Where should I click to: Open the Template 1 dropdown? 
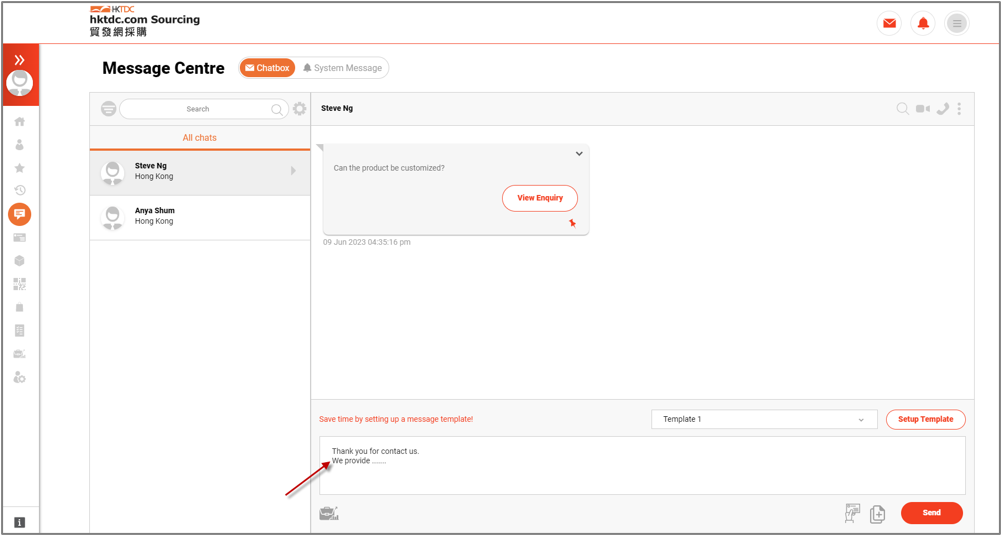764,419
